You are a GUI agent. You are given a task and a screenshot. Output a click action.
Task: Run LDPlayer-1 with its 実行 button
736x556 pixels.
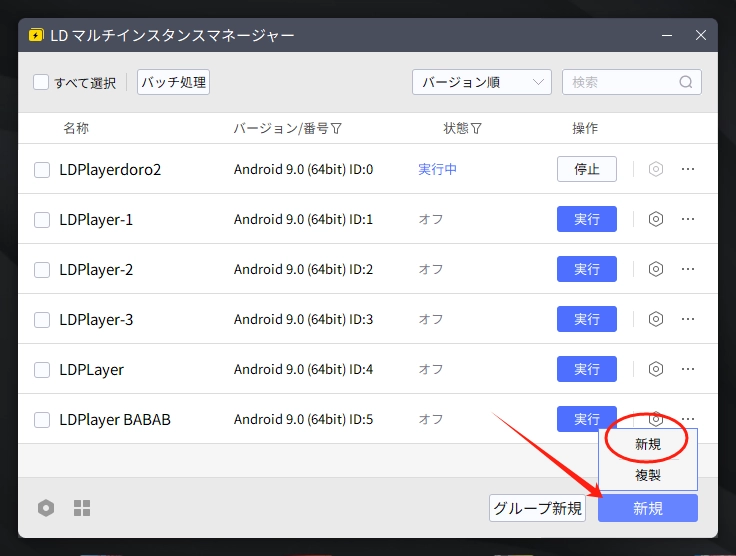pyautogui.click(x=587, y=219)
